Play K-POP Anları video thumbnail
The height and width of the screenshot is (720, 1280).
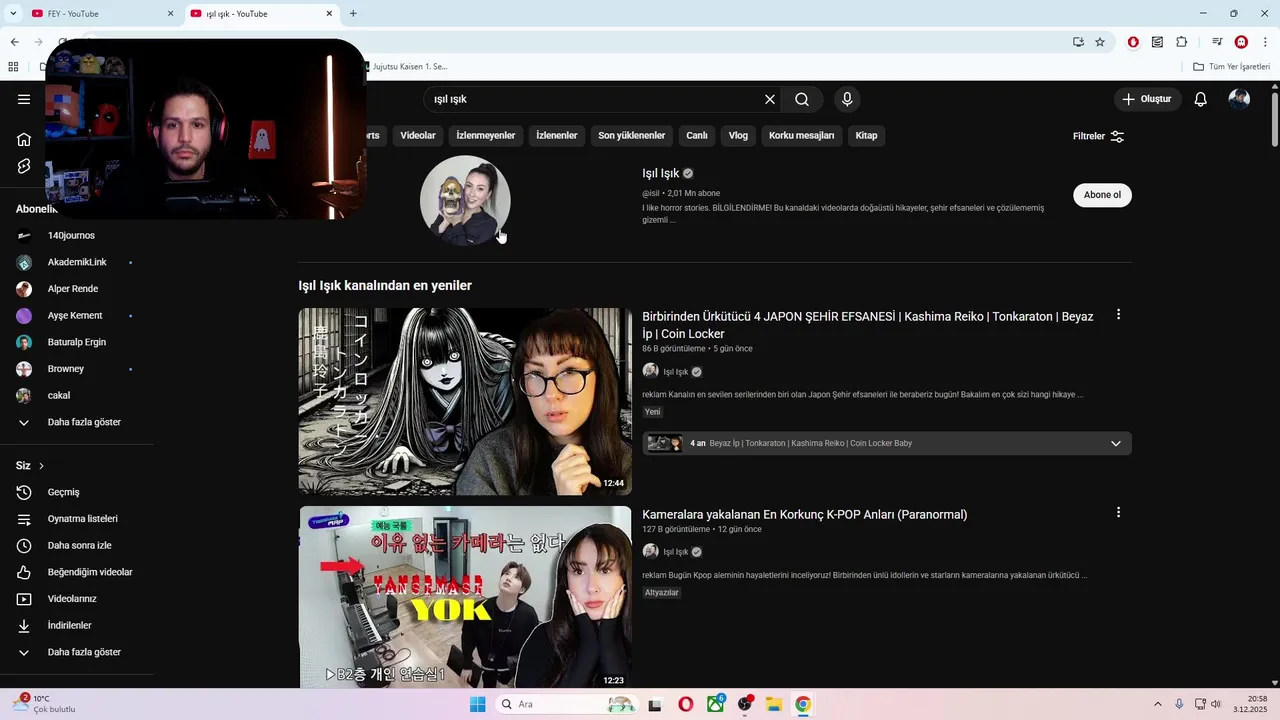(x=465, y=597)
